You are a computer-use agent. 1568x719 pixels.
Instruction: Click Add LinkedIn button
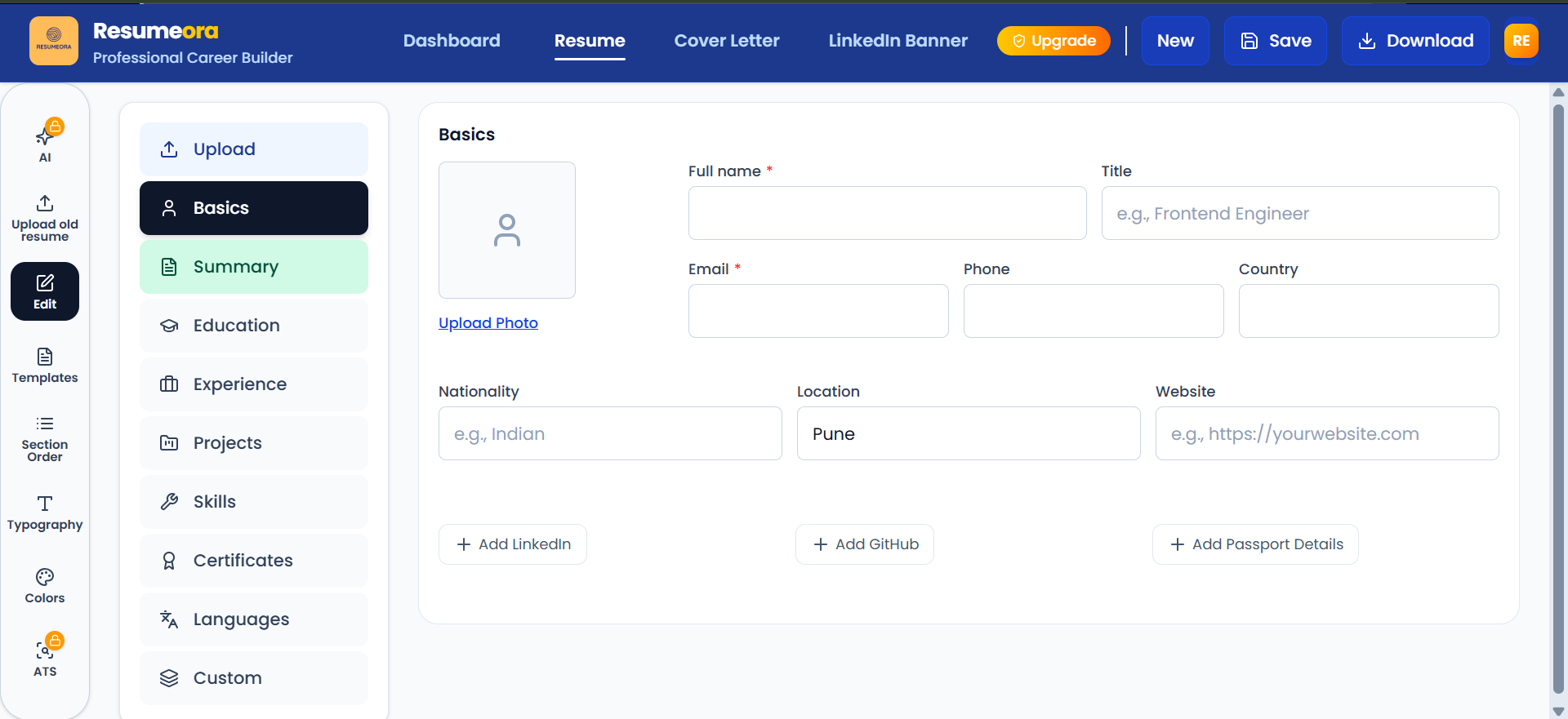(x=513, y=544)
